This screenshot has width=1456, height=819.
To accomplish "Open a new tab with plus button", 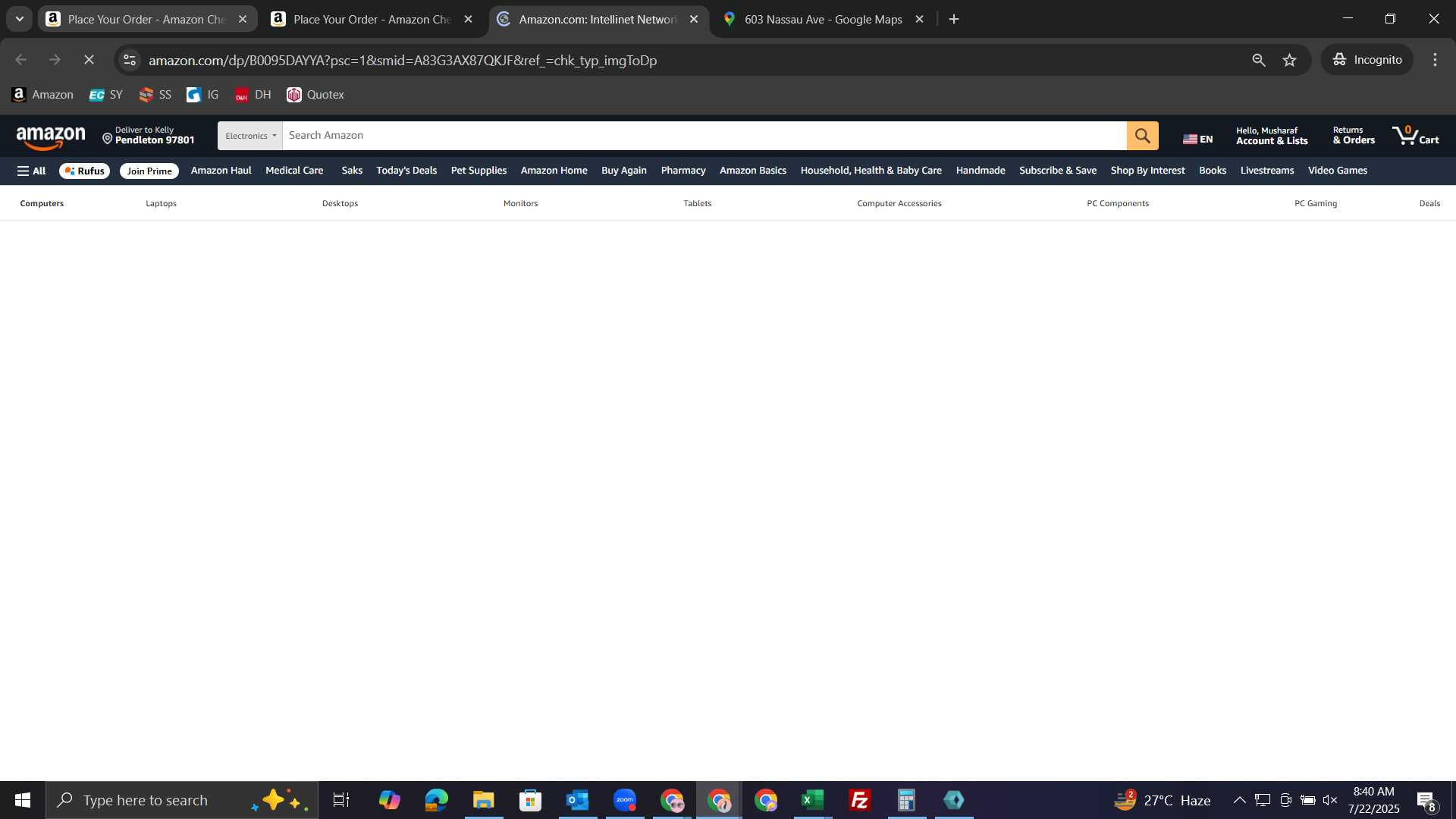I will point(954,19).
